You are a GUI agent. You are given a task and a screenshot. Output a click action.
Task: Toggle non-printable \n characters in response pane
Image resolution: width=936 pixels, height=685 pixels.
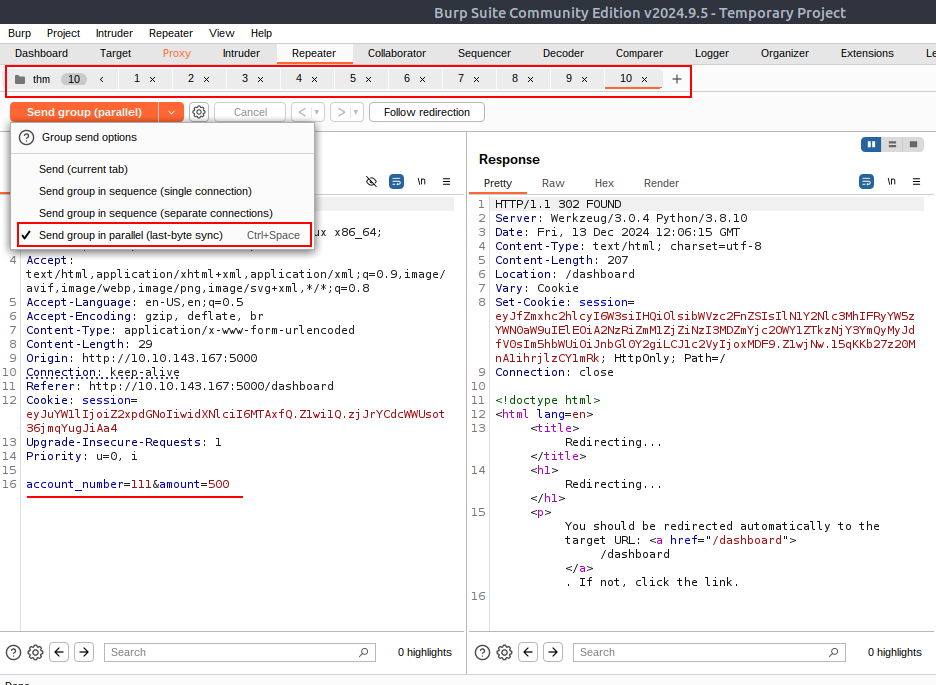(x=891, y=181)
